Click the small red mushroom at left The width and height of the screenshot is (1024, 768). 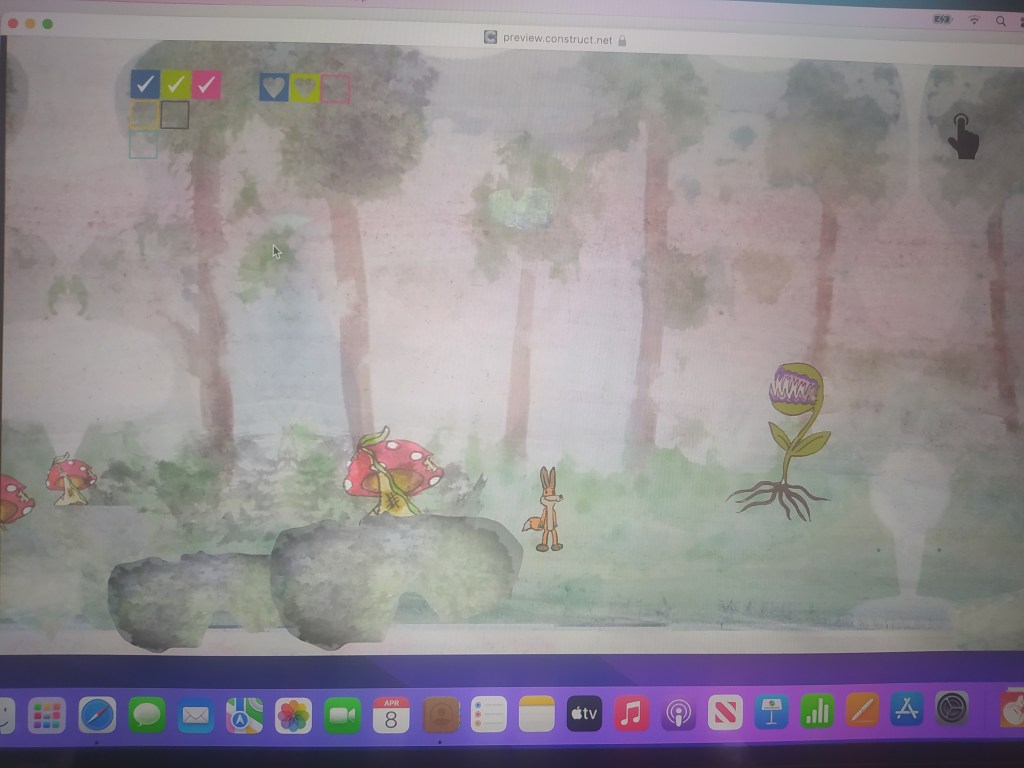click(x=71, y=478)
